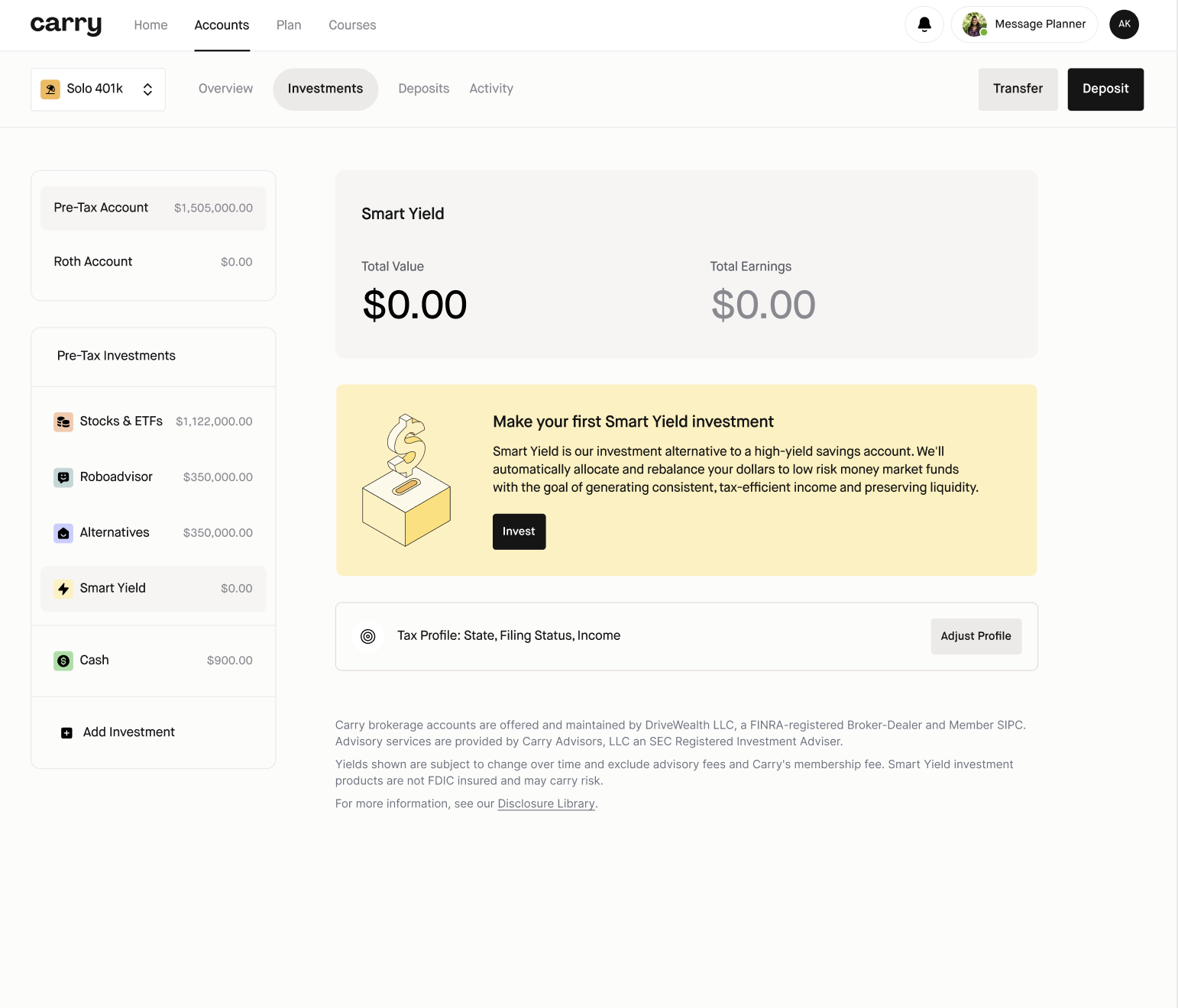
Task: Switch to the Deposits tab
Action: click(423, 89)
